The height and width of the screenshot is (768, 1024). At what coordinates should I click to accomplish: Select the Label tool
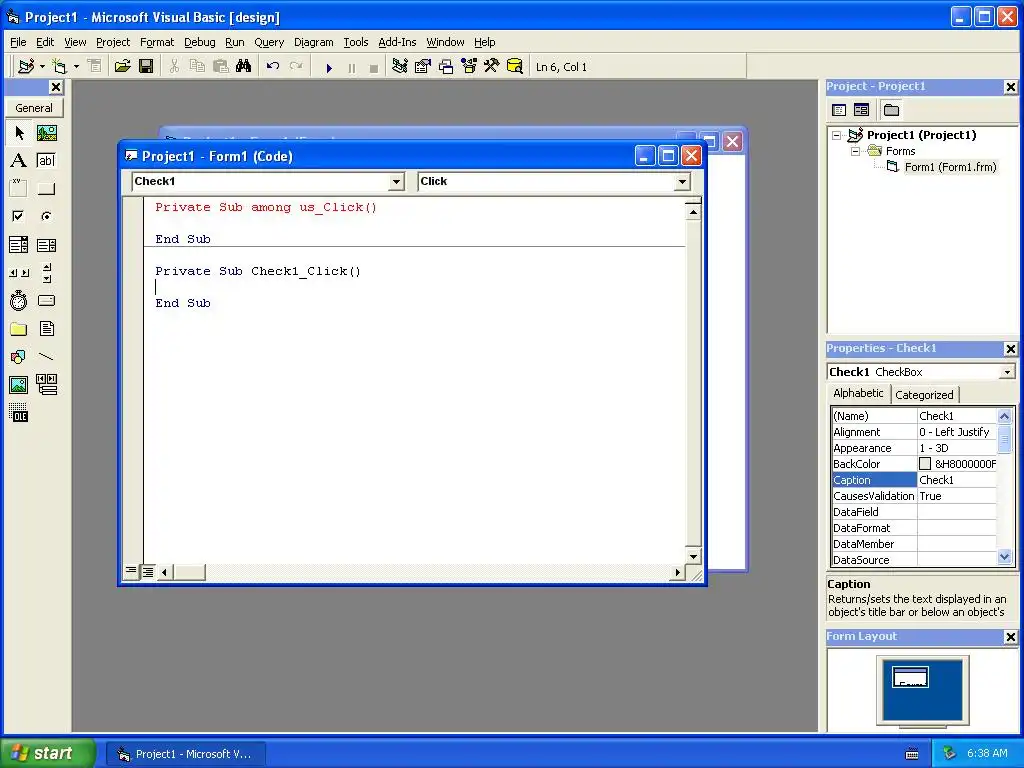click(19, 161)
